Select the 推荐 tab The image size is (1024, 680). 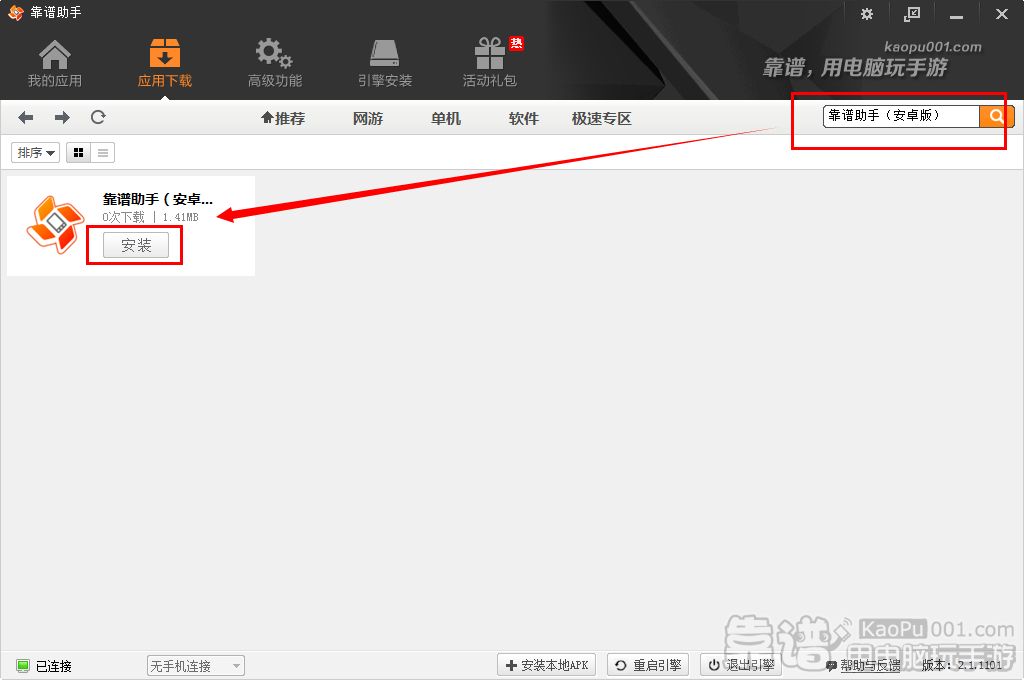[x=283, y=118]
